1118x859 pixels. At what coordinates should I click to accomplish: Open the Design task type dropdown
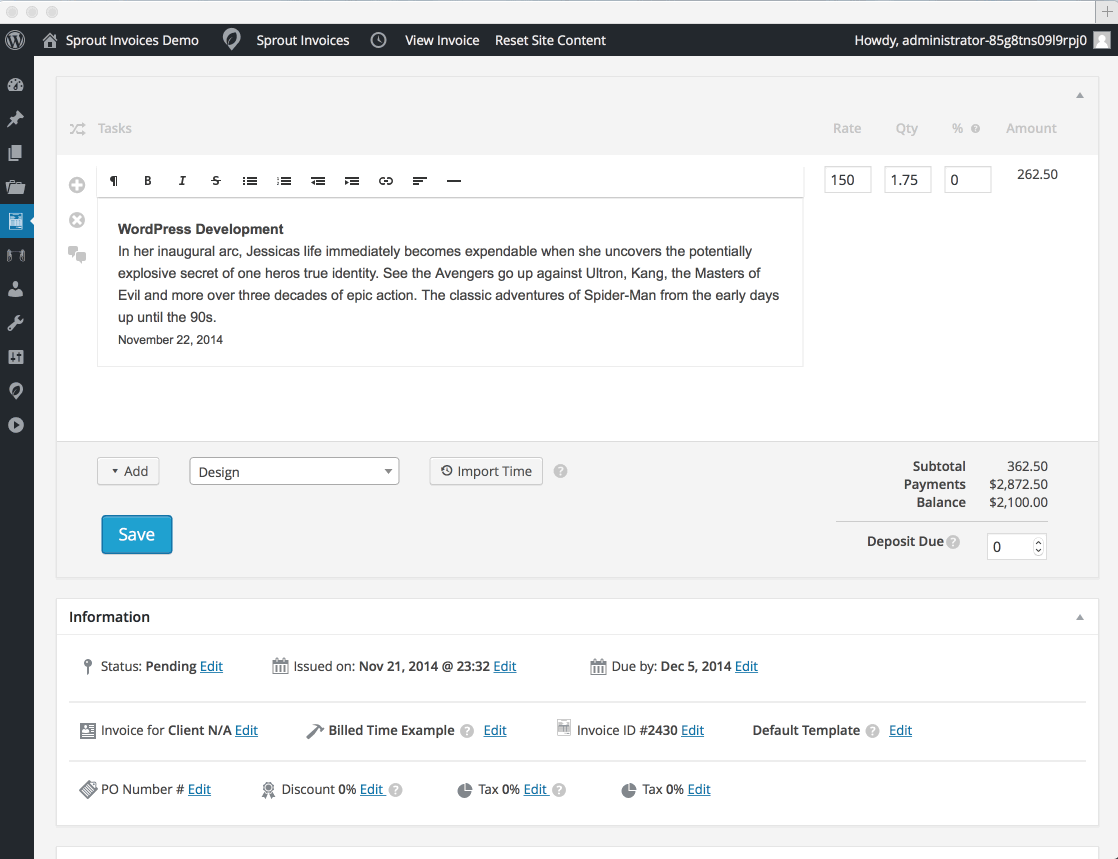tap(294, 472)
